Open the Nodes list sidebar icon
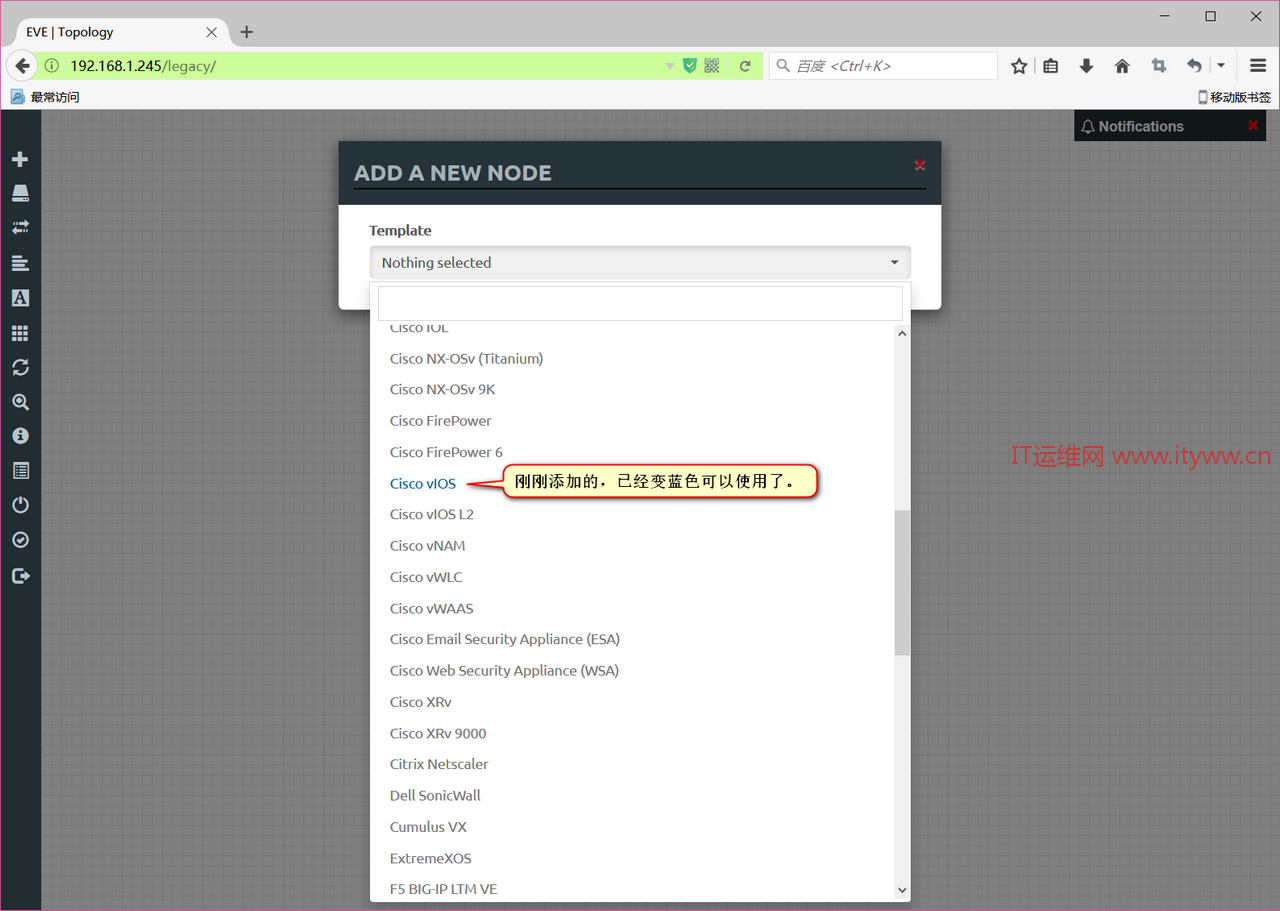Screen dimensions: 1280x911 pyautogui.click(x=20, y=193)
